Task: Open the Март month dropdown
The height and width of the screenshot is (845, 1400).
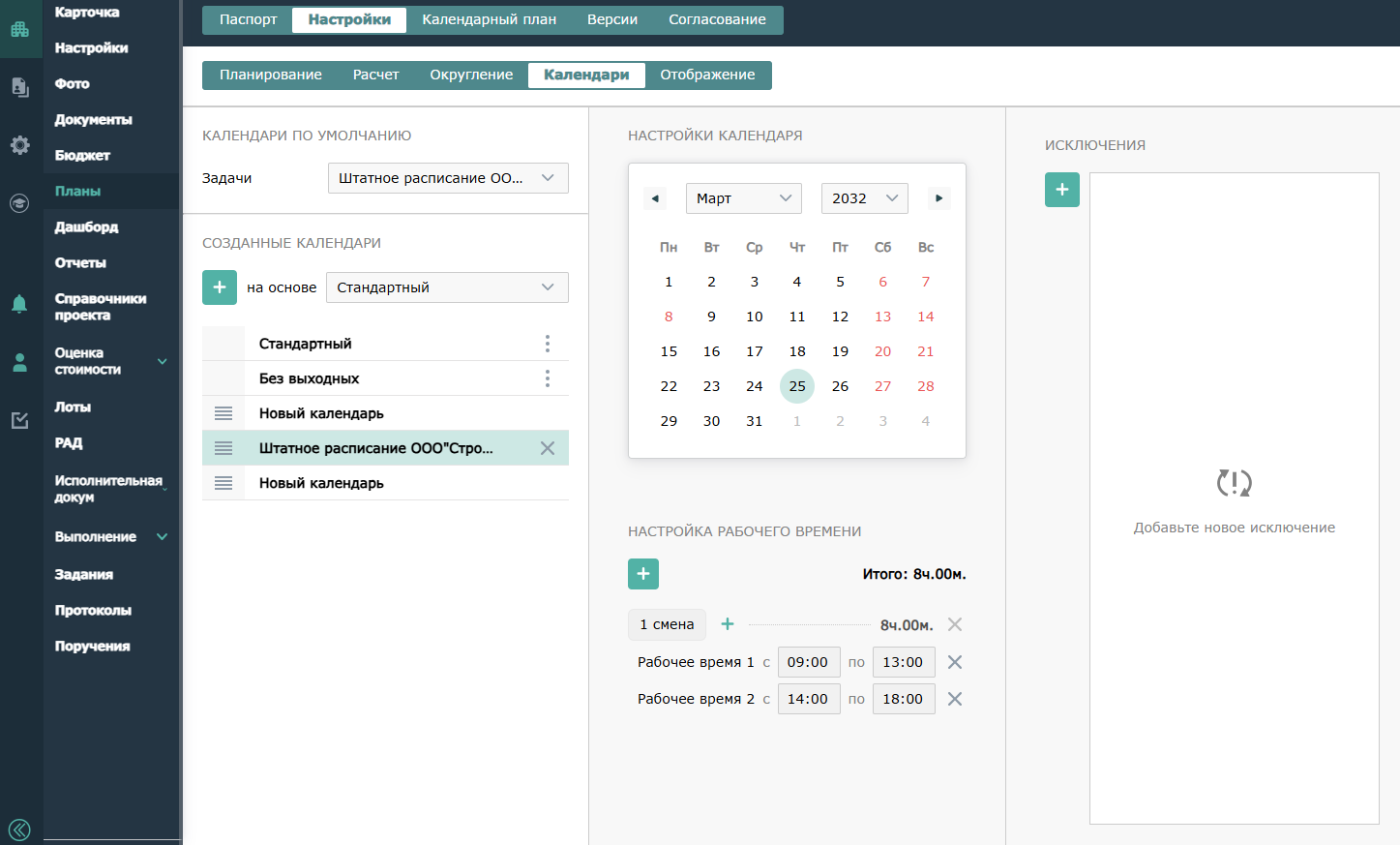Action: click(743, 198)
